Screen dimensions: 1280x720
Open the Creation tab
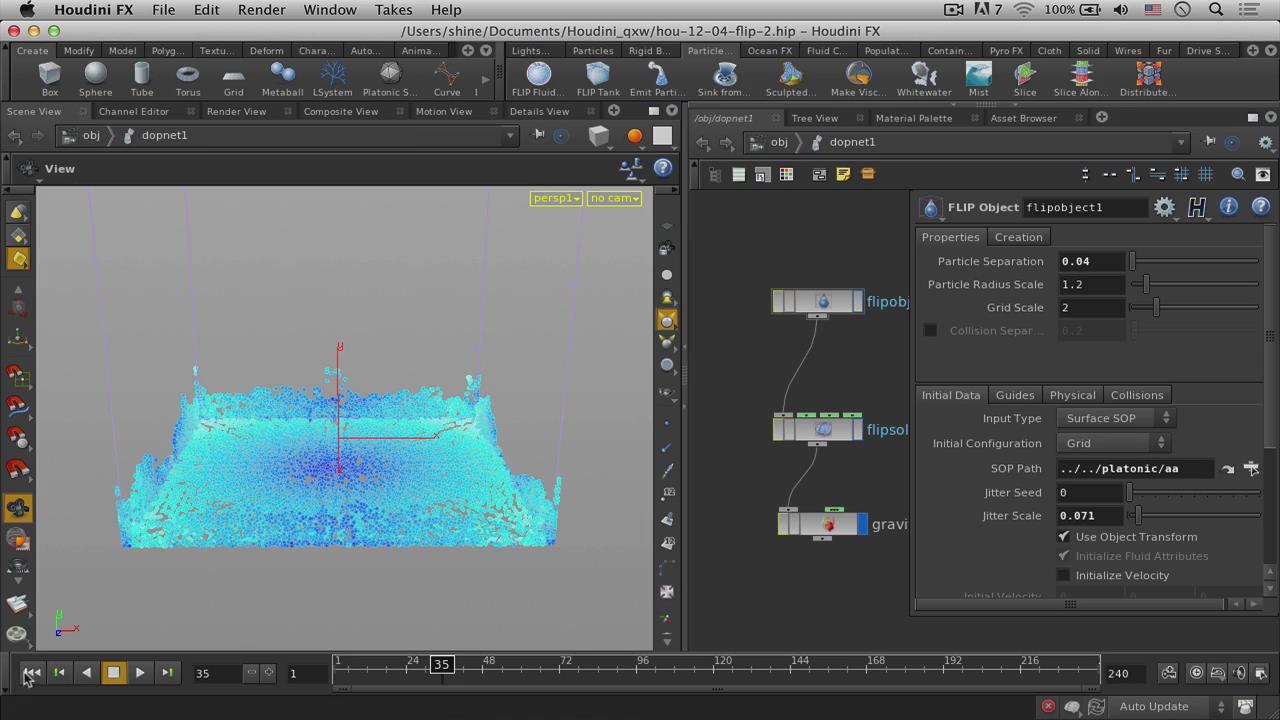pos(1018,237)
